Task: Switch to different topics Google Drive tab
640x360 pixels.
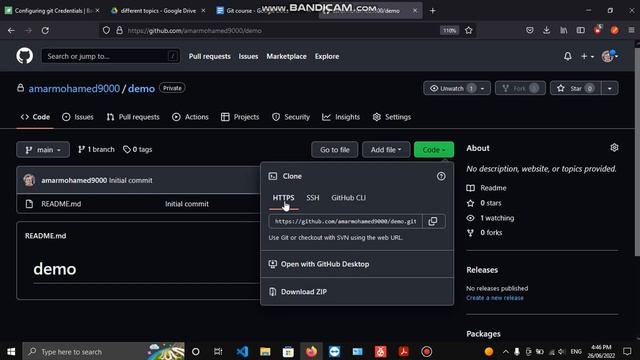Action: (x=158, y=11)
